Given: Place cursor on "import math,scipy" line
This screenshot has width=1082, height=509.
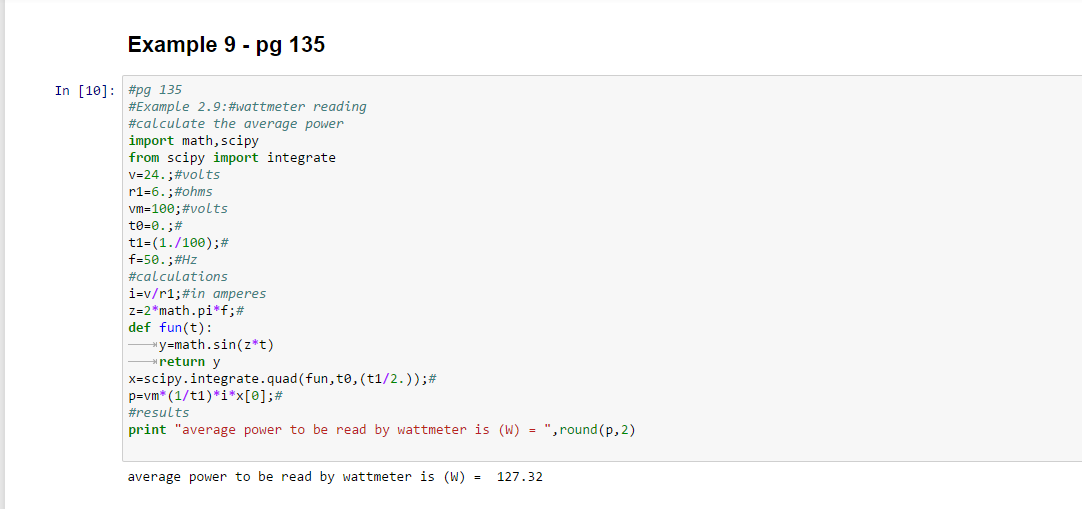Looking at the screenshot, I should pyautogui.click(x=193, y=141).
